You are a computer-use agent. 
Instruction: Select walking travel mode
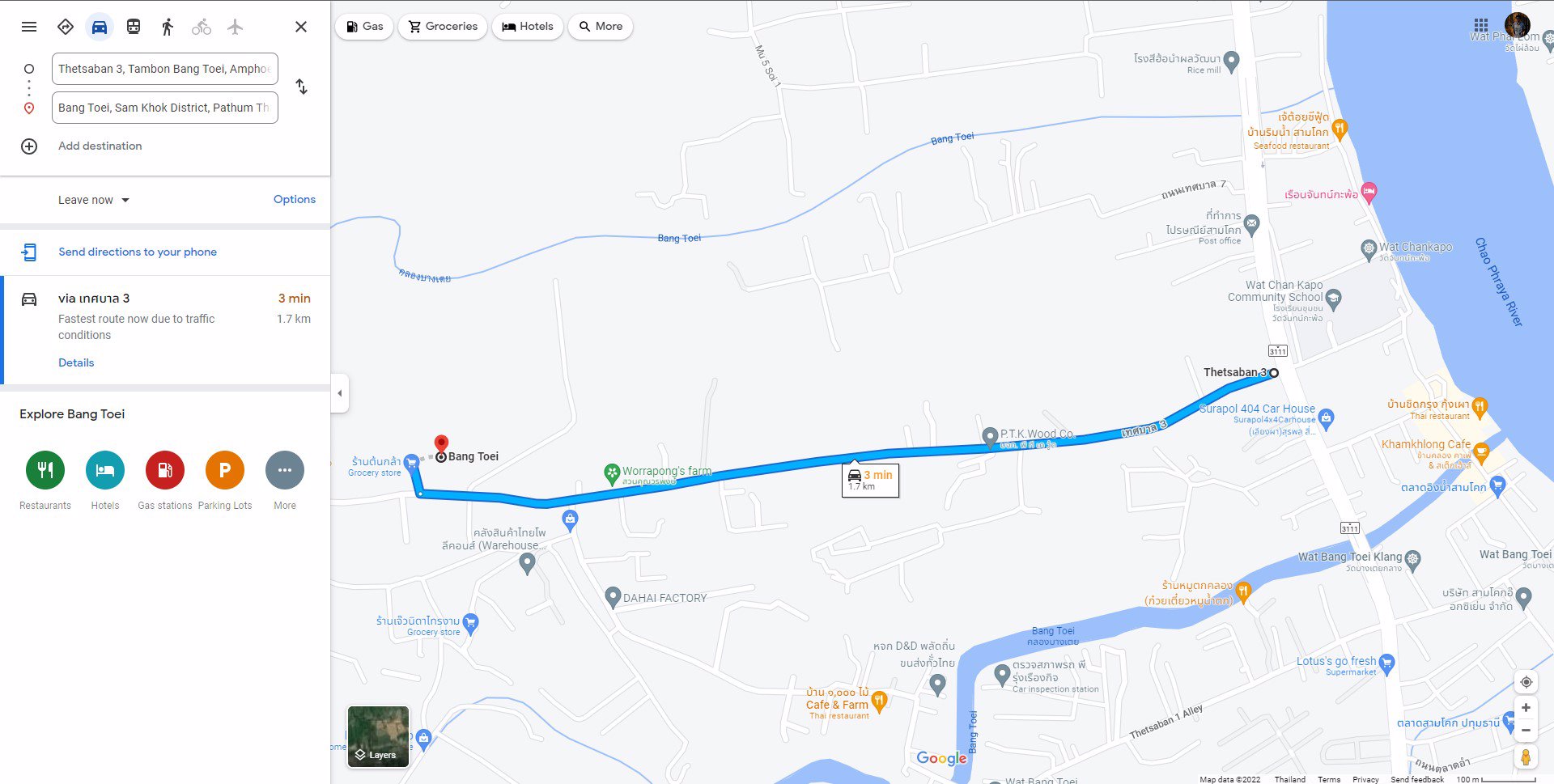(x=168, y=27)
